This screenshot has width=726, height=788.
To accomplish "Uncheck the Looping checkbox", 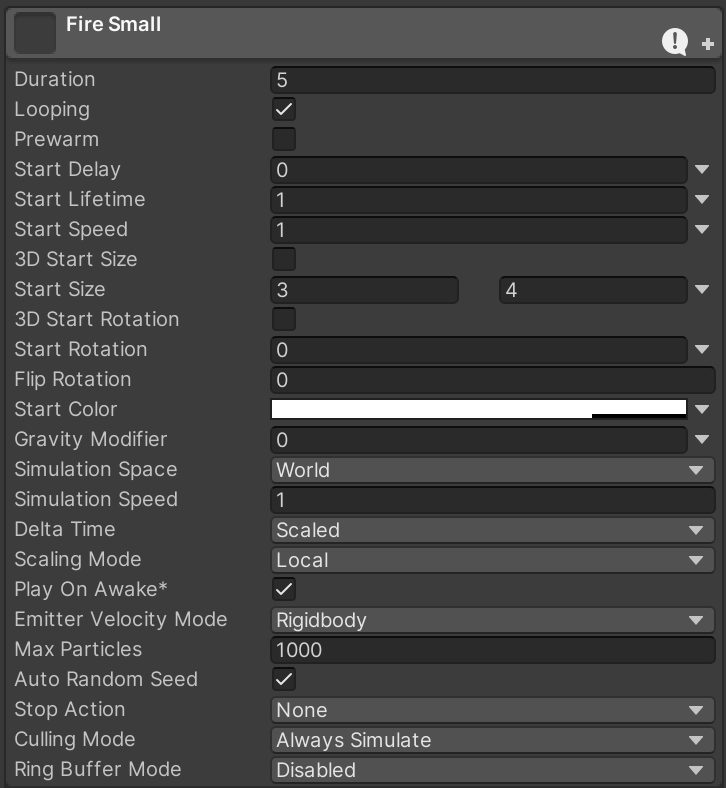I will tap(284, 110).
